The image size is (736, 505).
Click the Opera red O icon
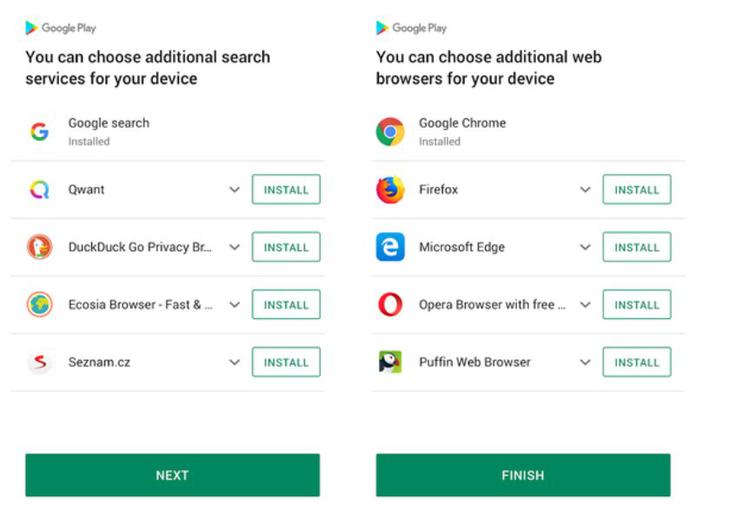[x=390, y=305]
